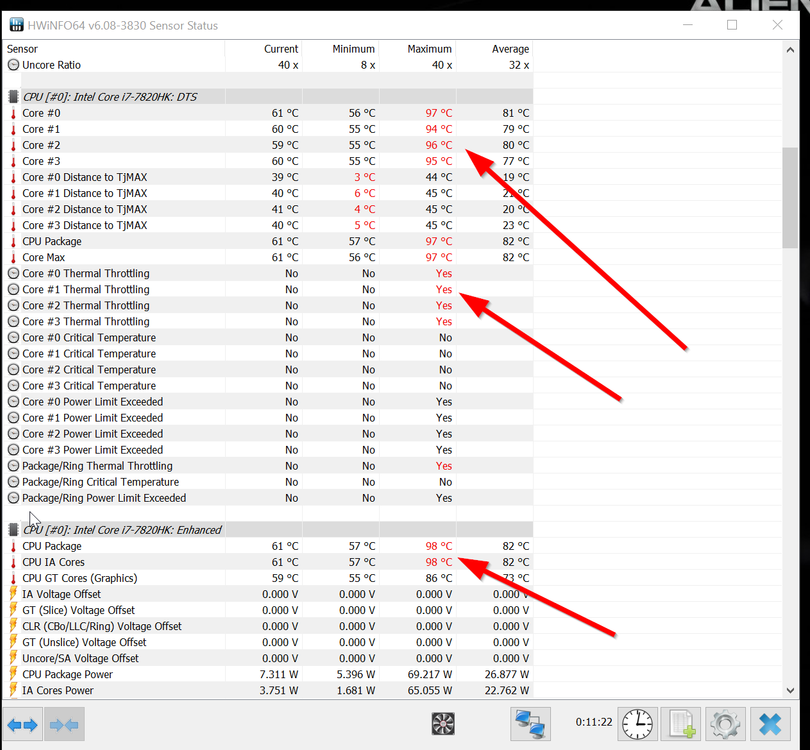Close sensors with the blue X icon
Screen dimensions: 810x750
coord(769,723)
